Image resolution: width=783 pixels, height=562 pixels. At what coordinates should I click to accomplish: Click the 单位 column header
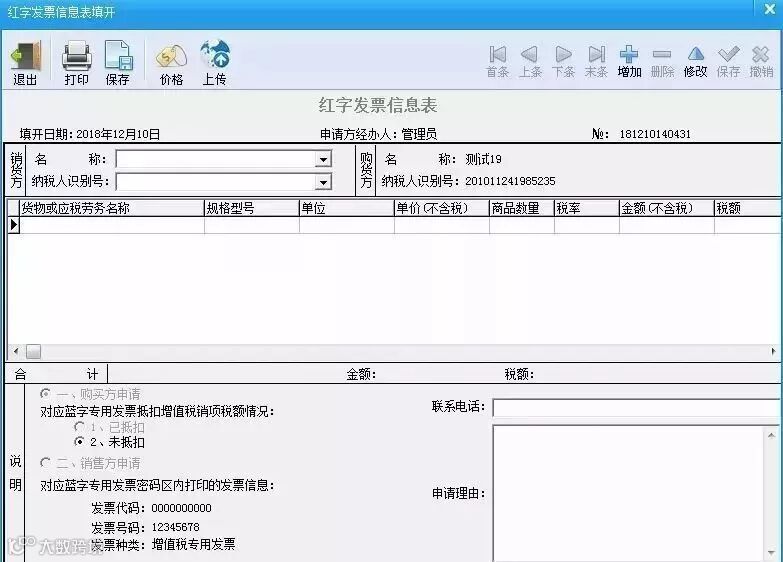[347, 208]
